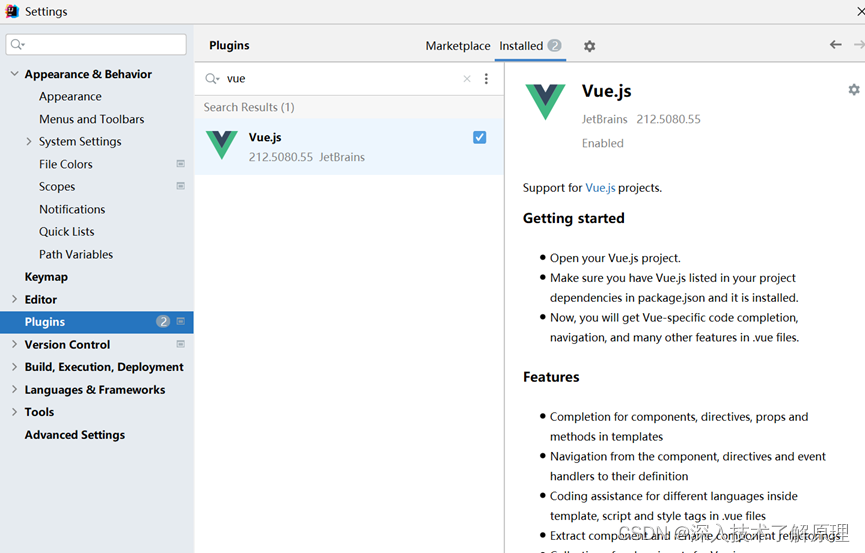The height and width of the screenshot is (553, 865).
Task: Open Menus and Toolbars settings
Action: click(92, 119)
